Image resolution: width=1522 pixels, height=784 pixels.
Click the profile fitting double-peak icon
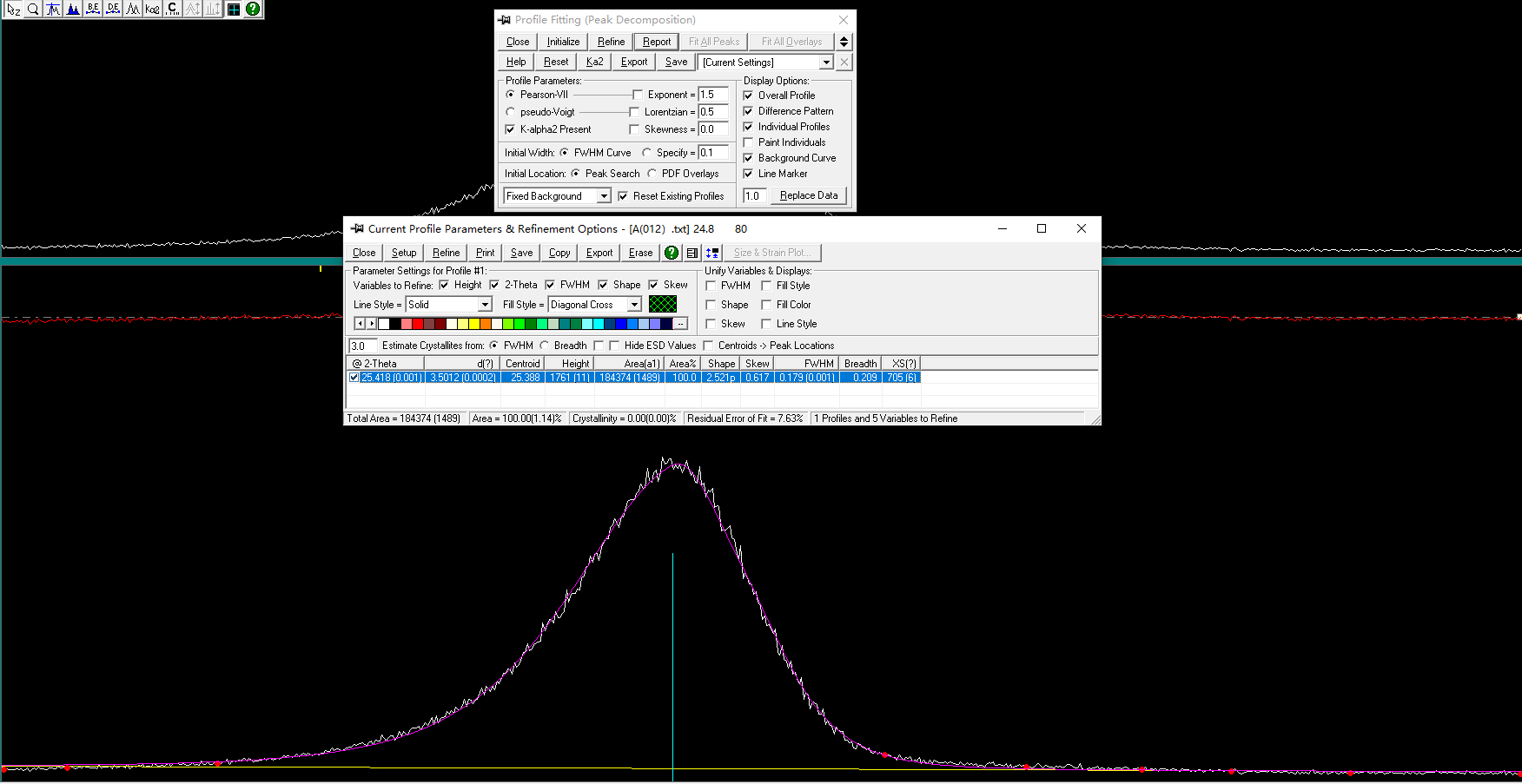[x=133, y=9]
